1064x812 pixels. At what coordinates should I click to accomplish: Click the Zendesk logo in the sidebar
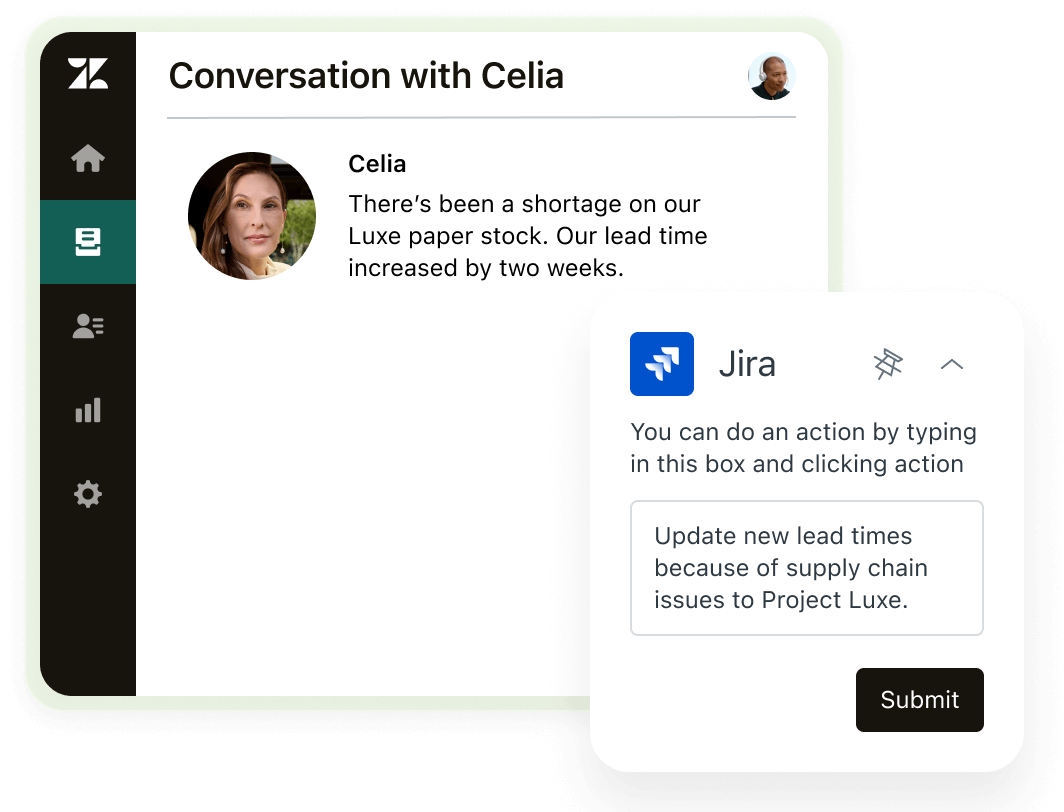pyautogui.click(x=88, y=75)
